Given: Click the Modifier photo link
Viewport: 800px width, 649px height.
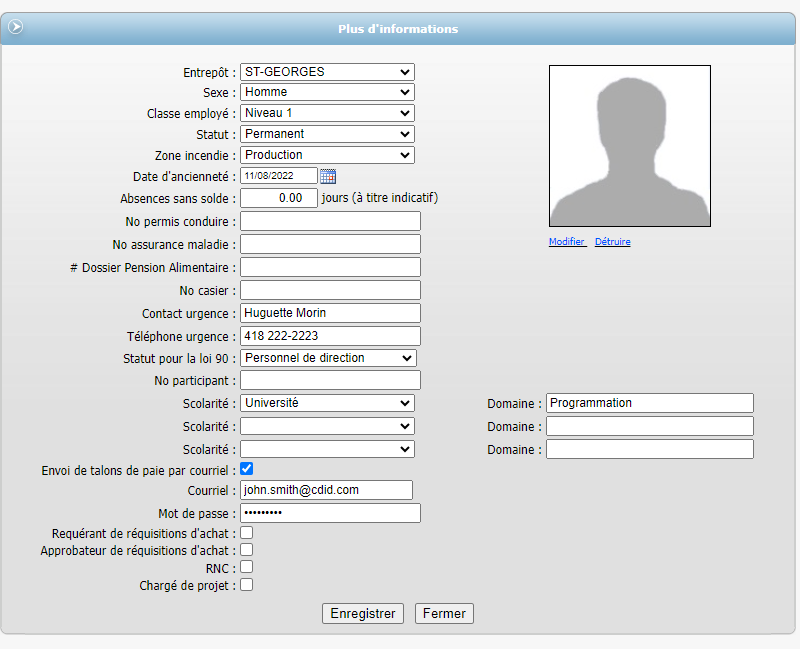Looking at the screenshot, I should tap(567, 241).
